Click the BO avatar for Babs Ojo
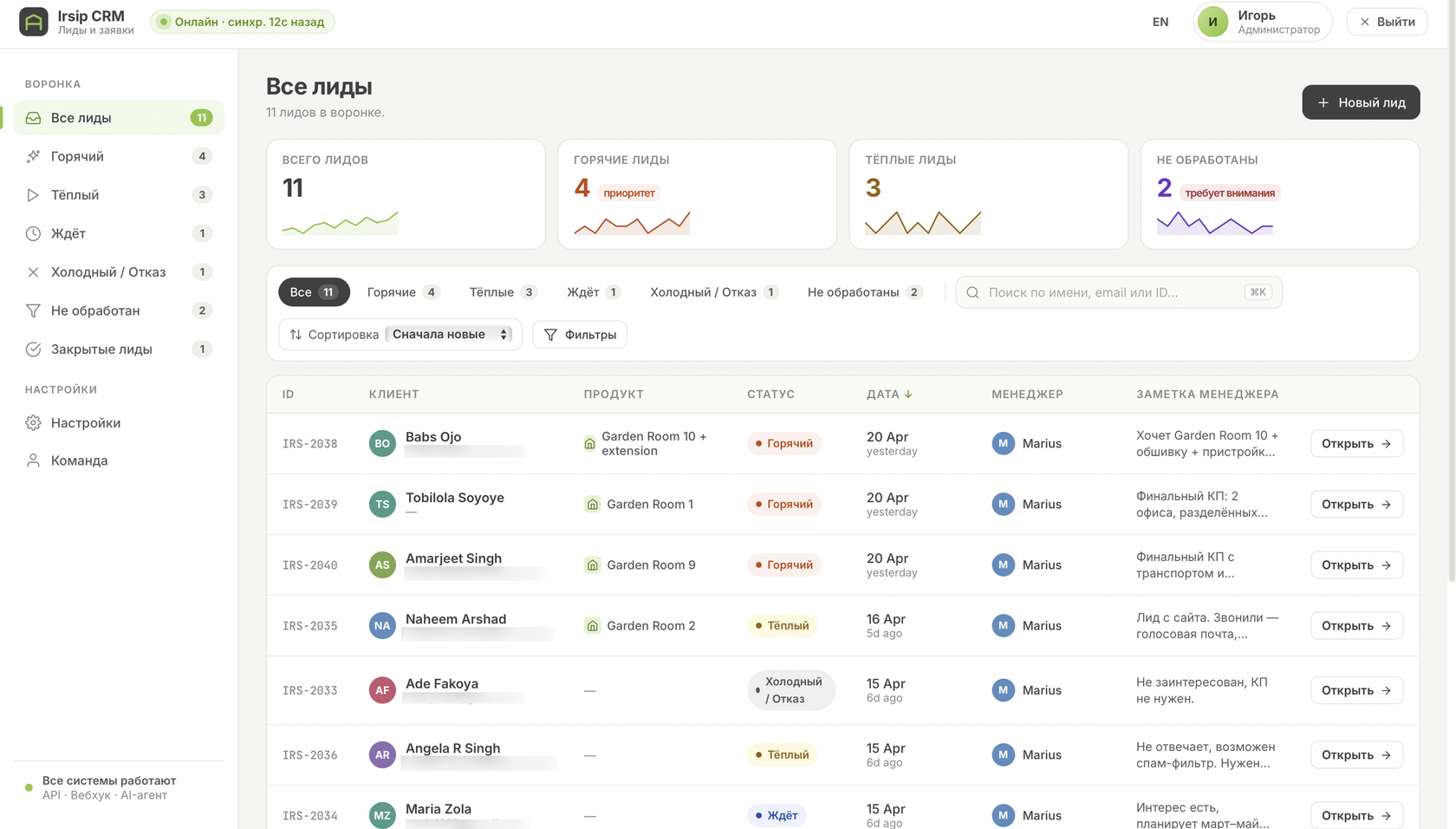The image size is (1456, 829). [382, 444]
